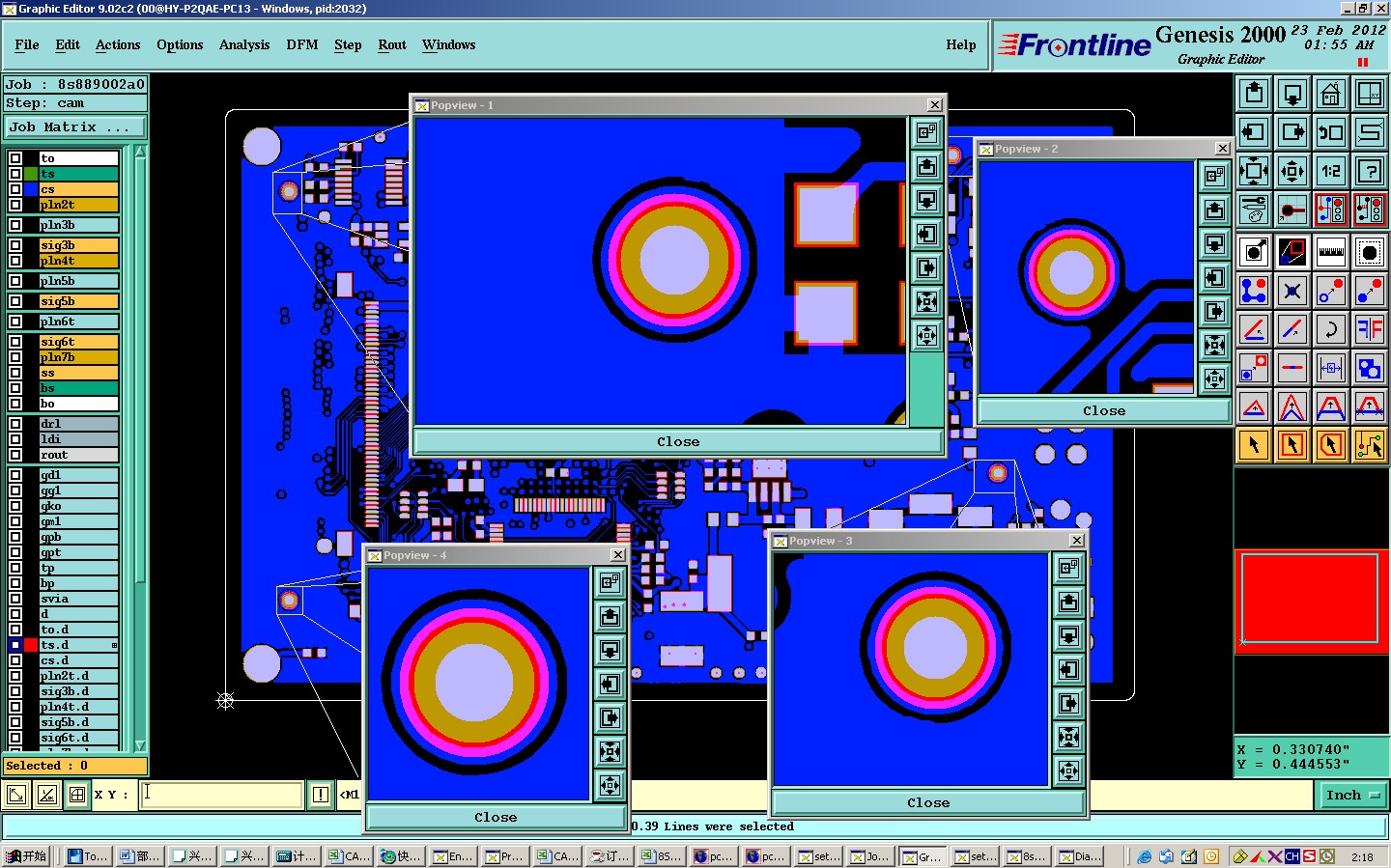Click the rotate curved arrow icon
The image size is (1391, 868).
(x=1331, y=329)
